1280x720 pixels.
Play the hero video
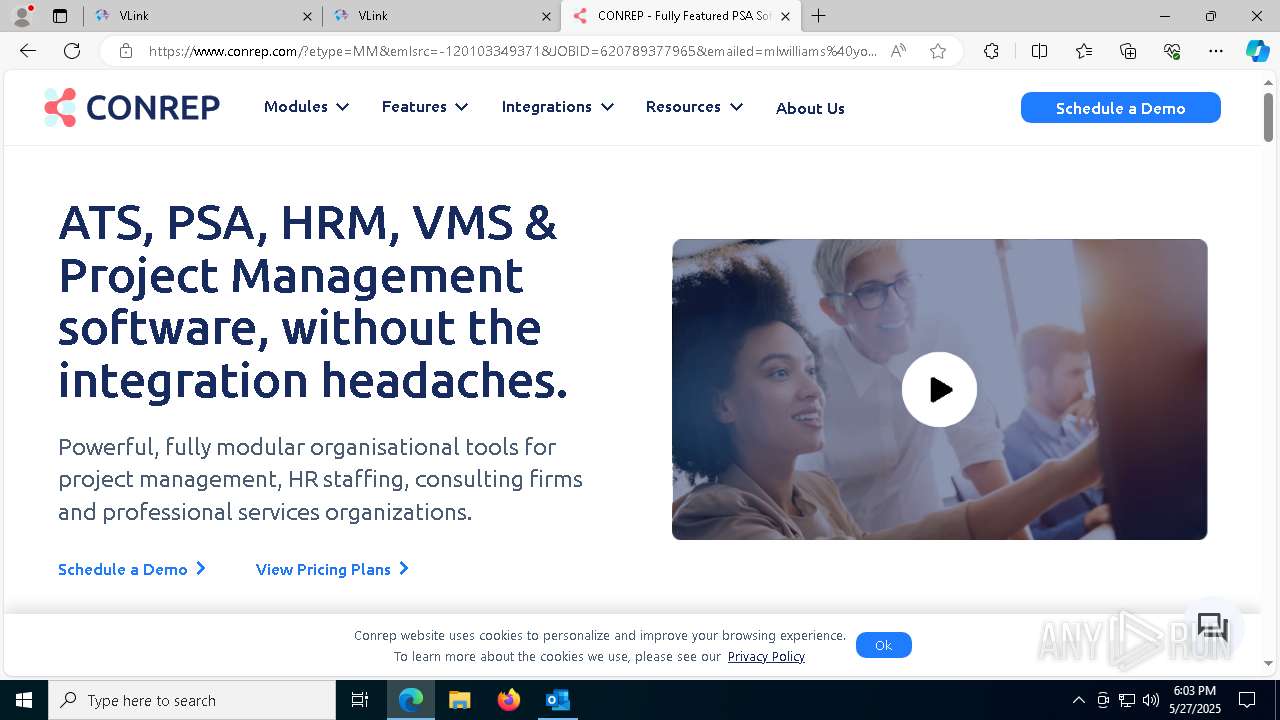coord(939,389)
